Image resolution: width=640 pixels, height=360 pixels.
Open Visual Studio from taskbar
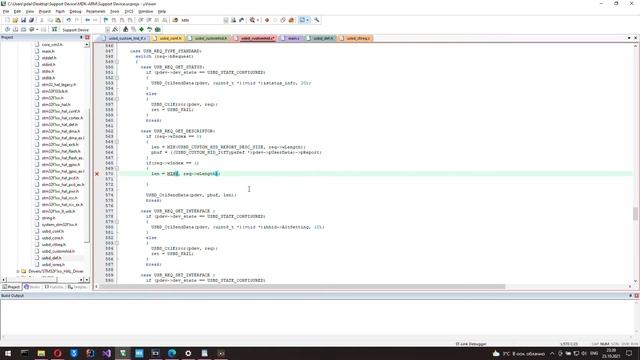[107, 353]
